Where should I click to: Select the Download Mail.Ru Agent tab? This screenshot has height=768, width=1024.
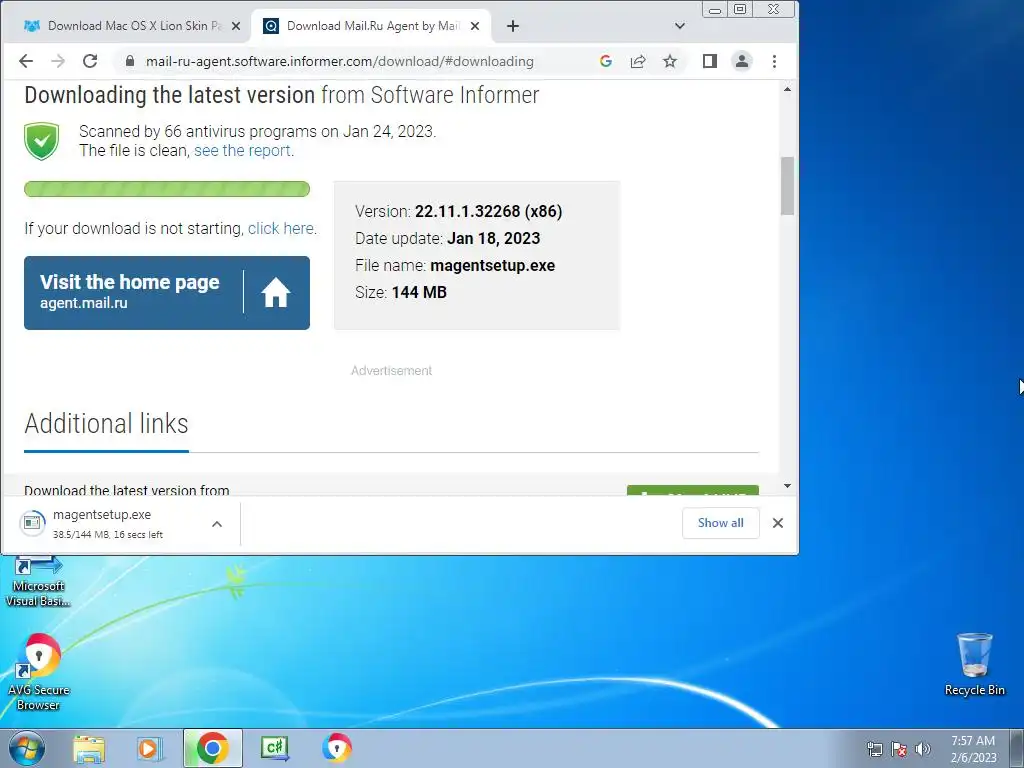(372, 26)
